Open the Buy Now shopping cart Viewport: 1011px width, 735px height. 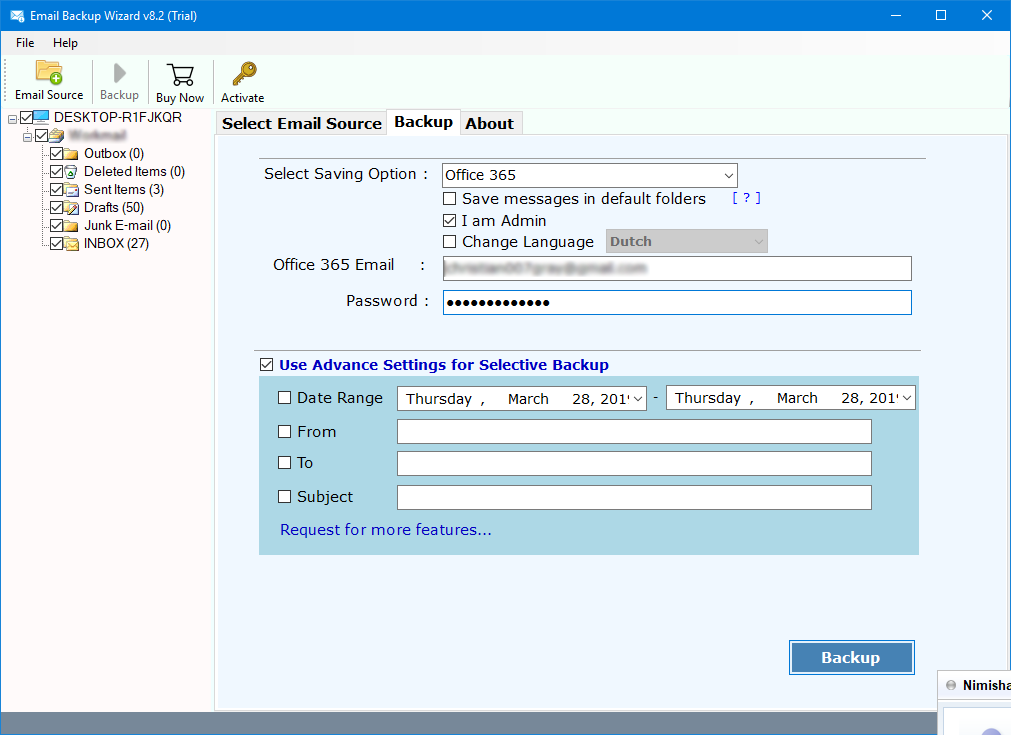(180, 74)
